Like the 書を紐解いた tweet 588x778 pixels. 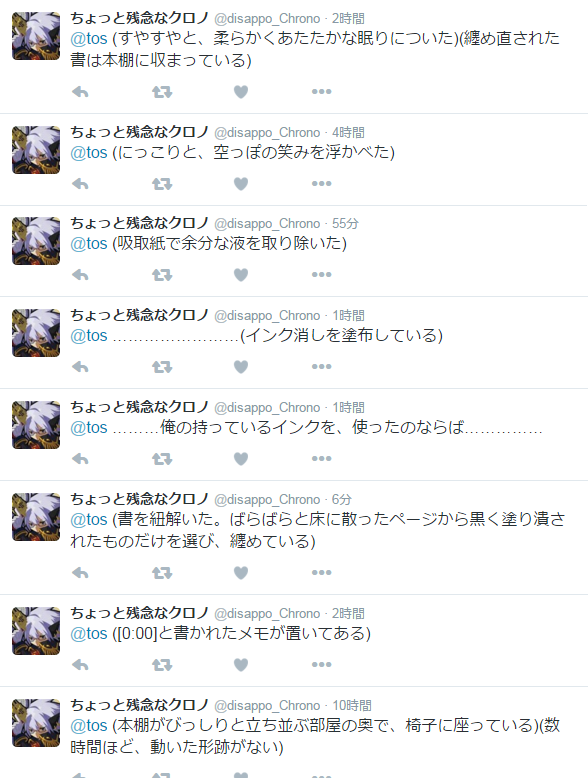coord(241,573)
